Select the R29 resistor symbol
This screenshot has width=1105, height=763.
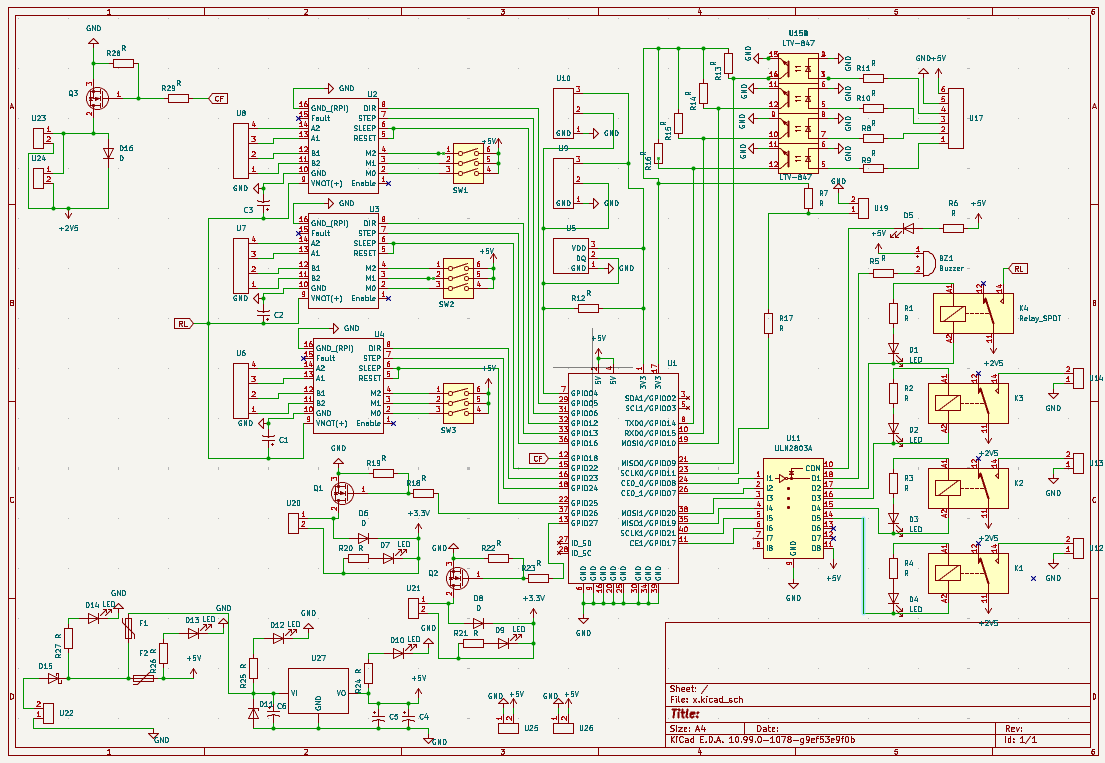coord(178,99)
